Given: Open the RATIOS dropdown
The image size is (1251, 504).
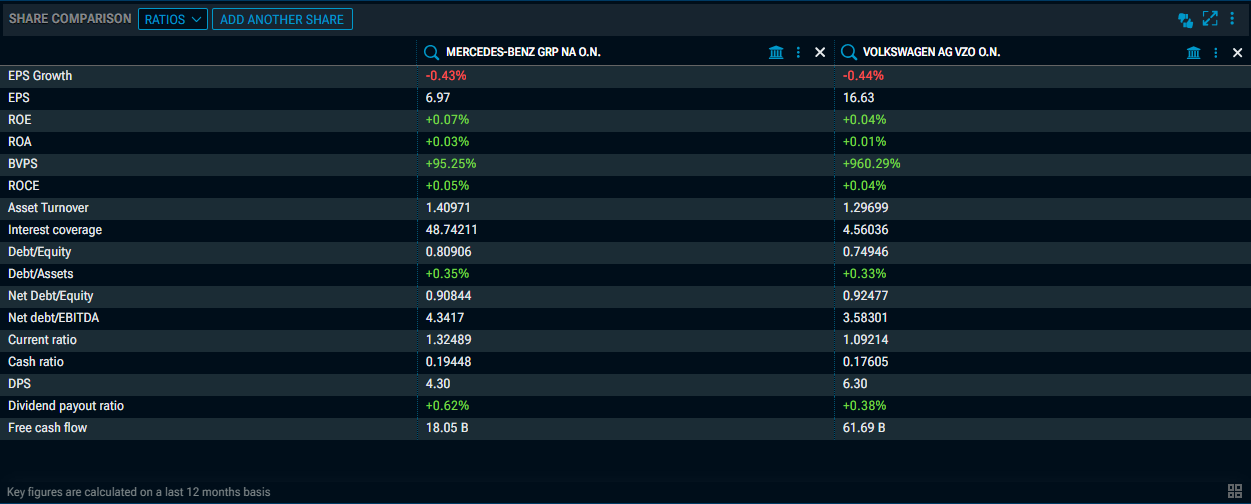Looking at the screenshot, I should click(x=172, y=19).
